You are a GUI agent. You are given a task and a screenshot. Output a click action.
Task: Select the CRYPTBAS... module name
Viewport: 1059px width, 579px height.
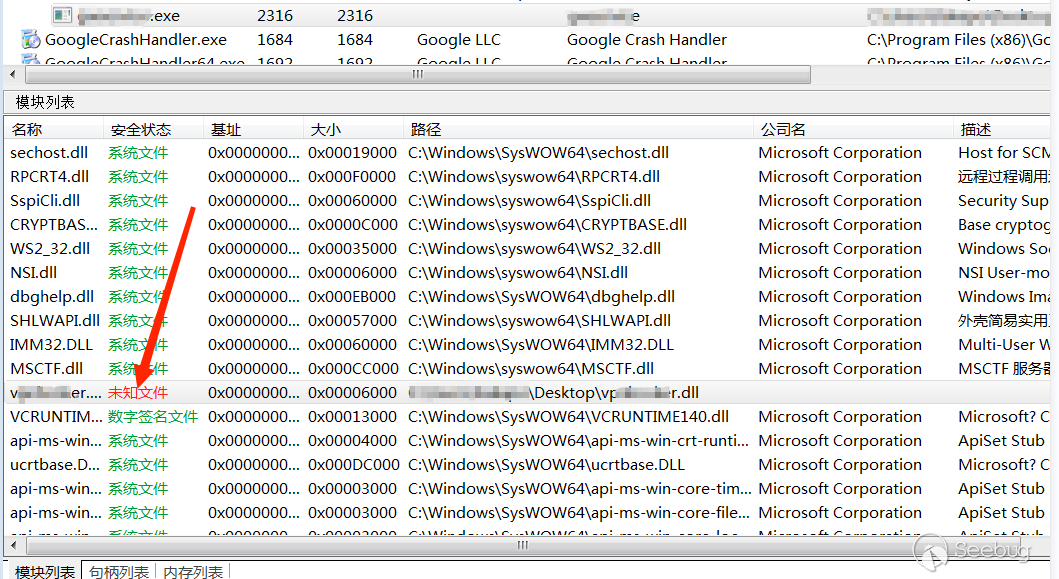[54, 225]
